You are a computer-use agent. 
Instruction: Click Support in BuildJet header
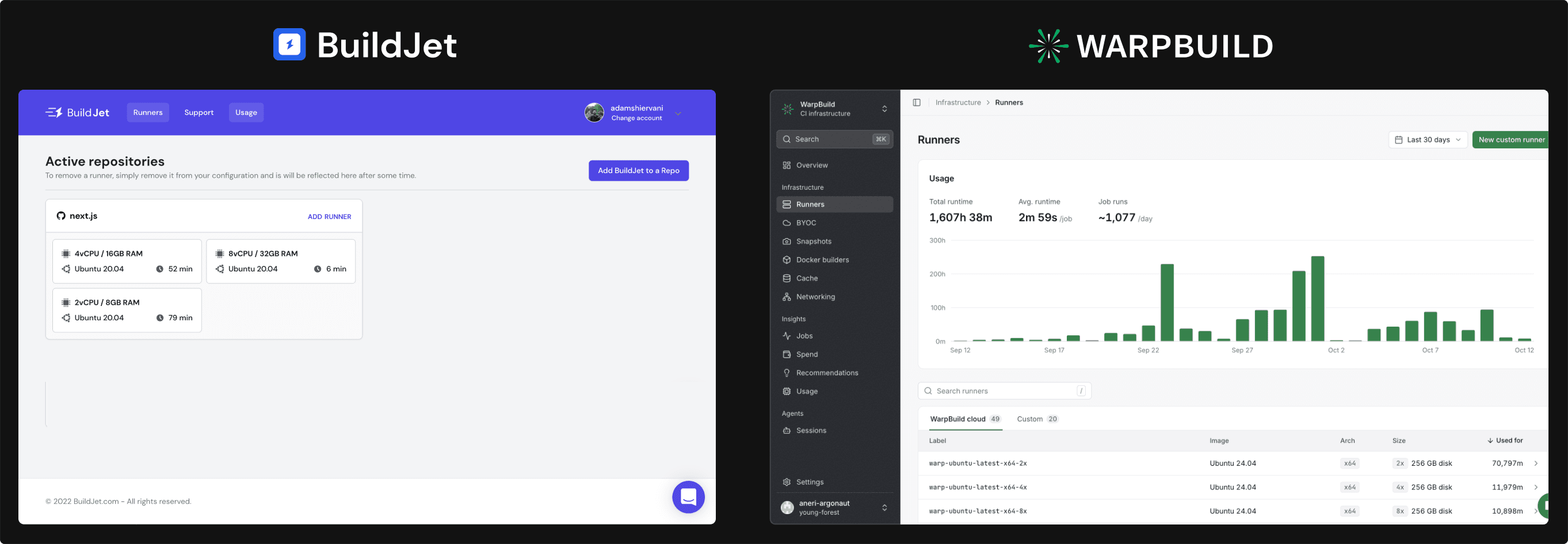(199, 113)
